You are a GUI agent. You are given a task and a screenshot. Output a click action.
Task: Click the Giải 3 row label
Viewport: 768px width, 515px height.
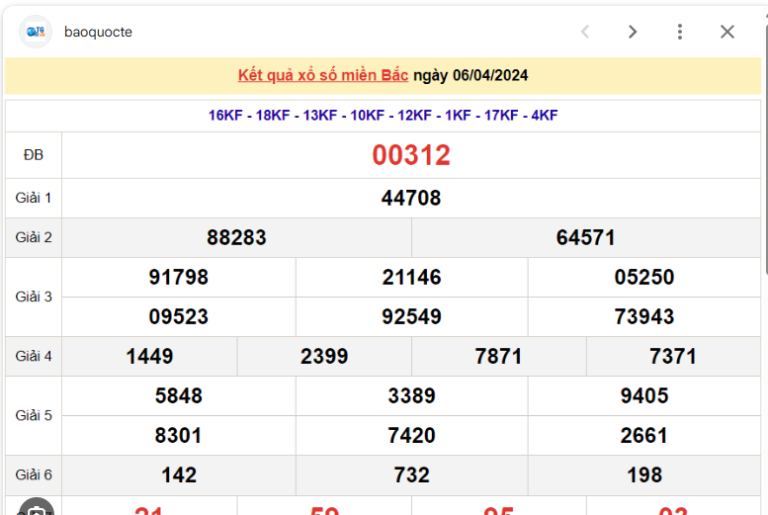[x=34, y=297]
